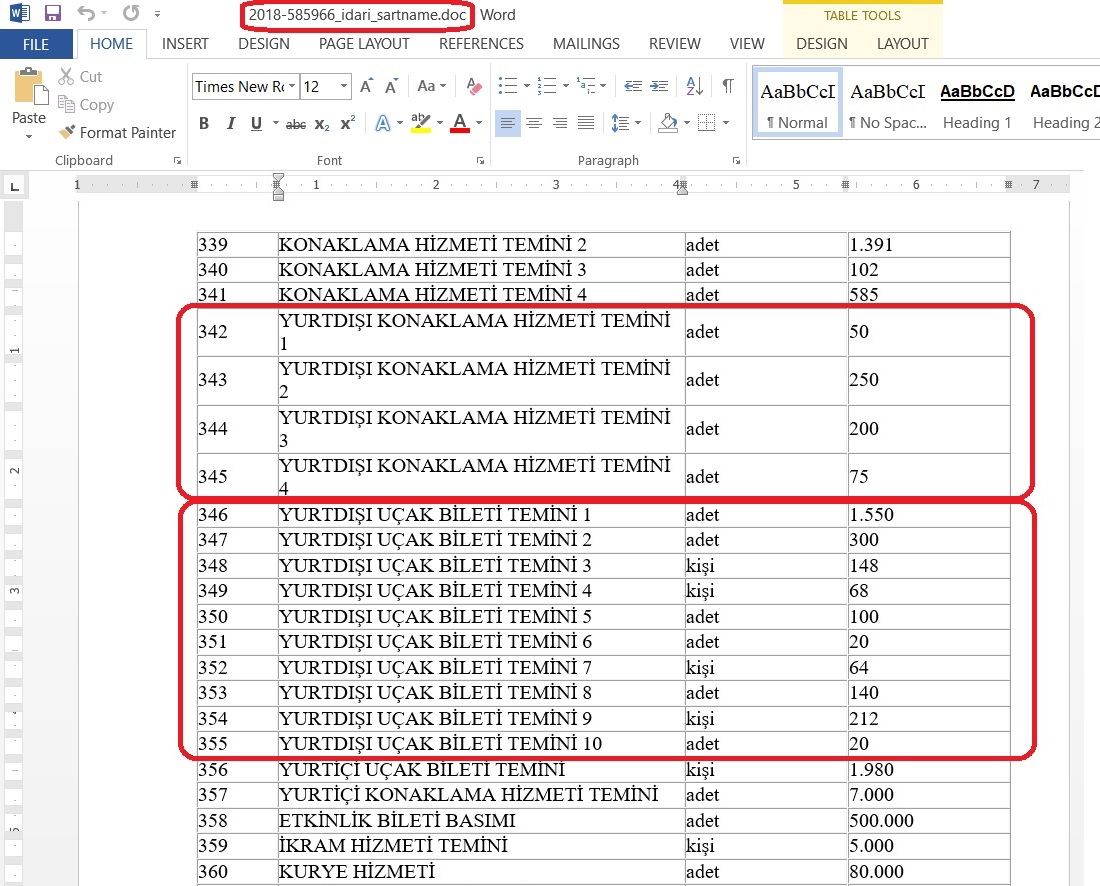Align text to the right
The image size is (1100, 886).
pyautogui.click(x=560, y=124)
